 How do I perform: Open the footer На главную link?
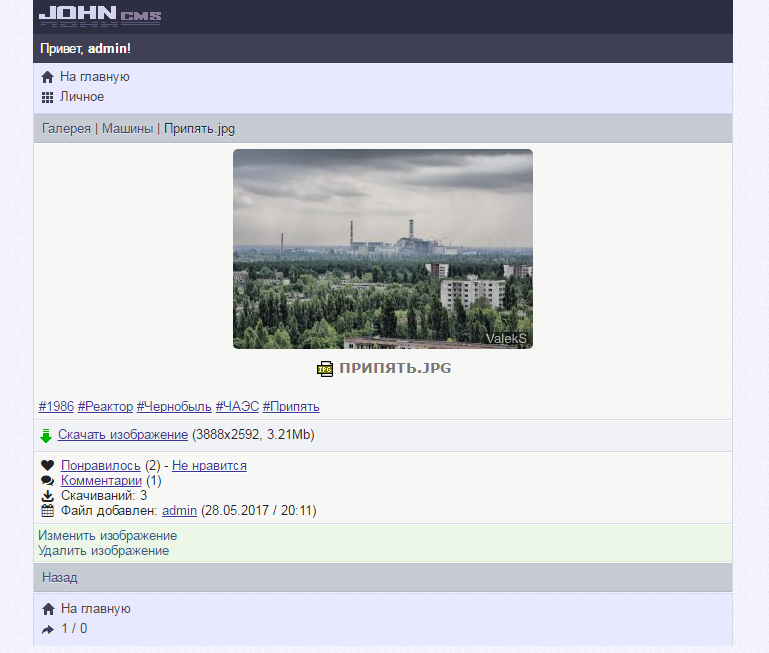(96, 609)
